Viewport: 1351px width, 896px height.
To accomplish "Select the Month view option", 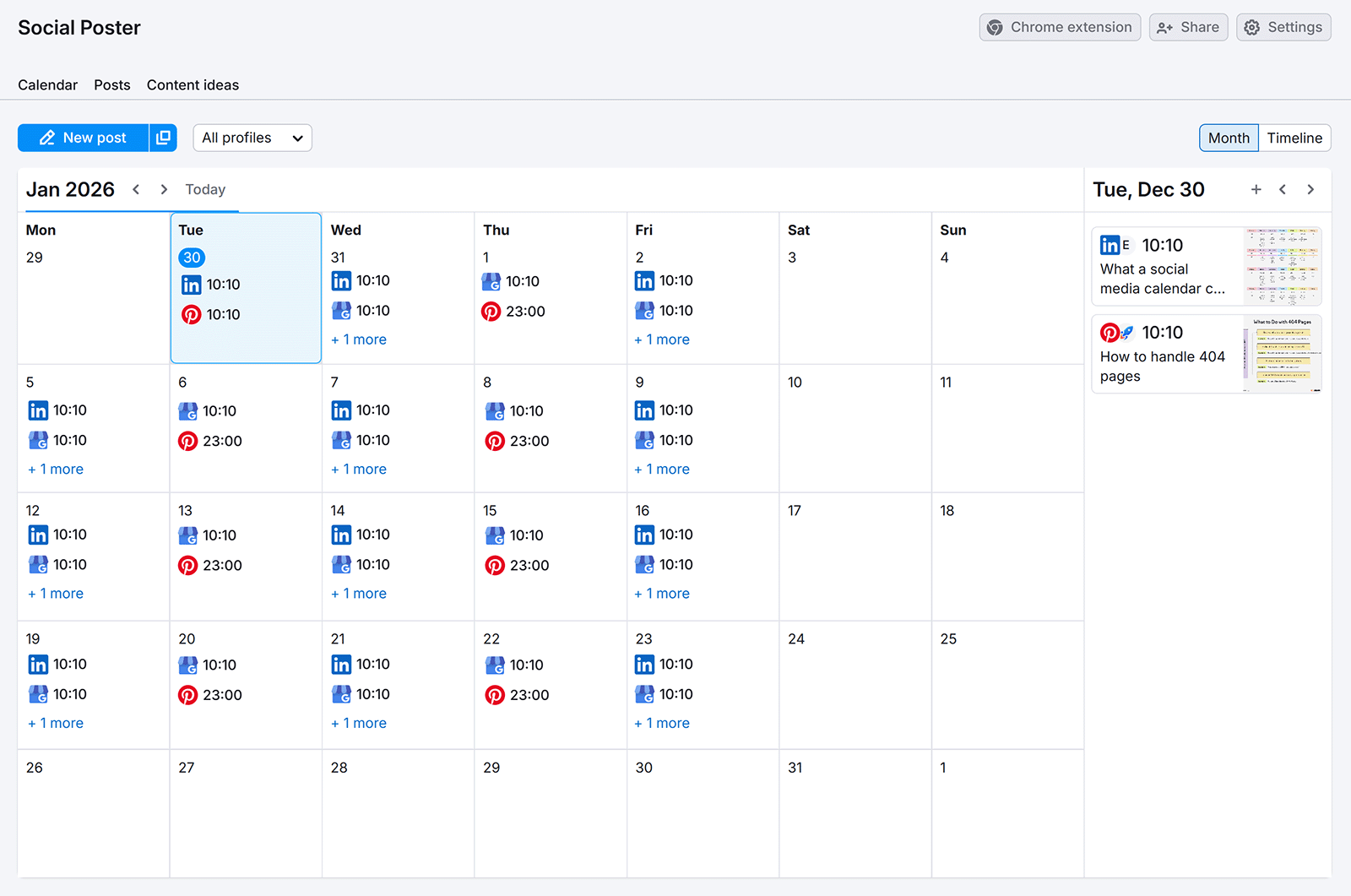I will pyautogui.click(x=1229, y=138).
